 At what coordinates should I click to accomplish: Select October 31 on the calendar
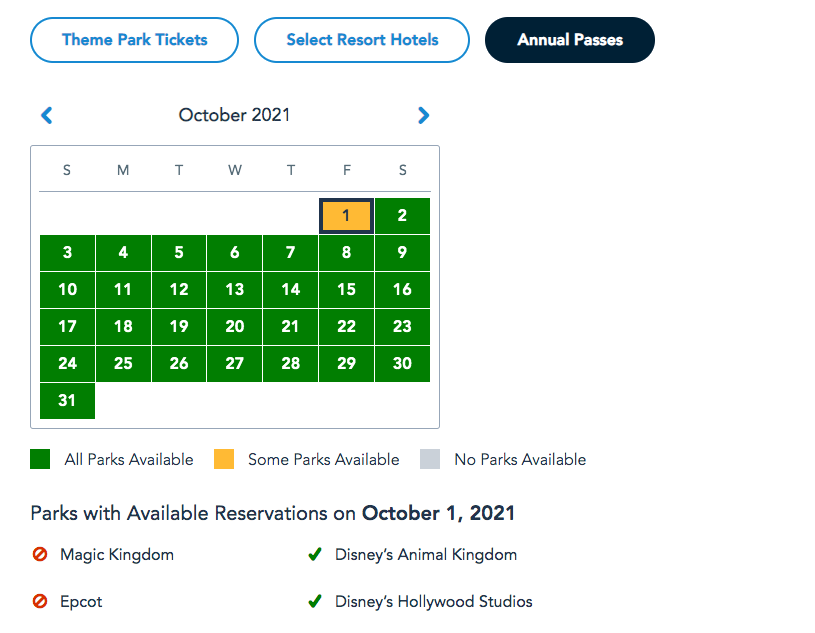(x=67, y=401)
